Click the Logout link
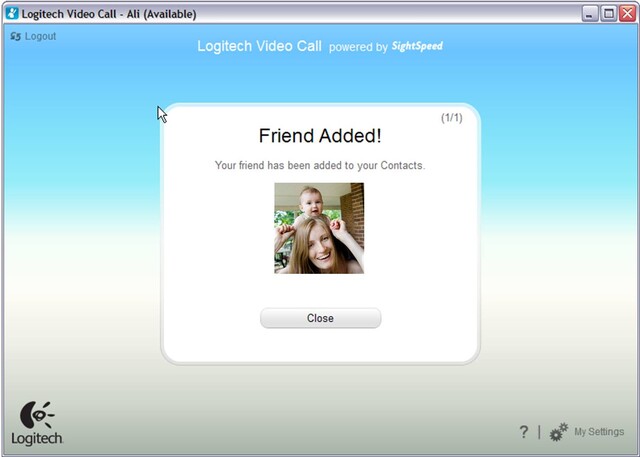Screen dimensions: 640x457 40,36
